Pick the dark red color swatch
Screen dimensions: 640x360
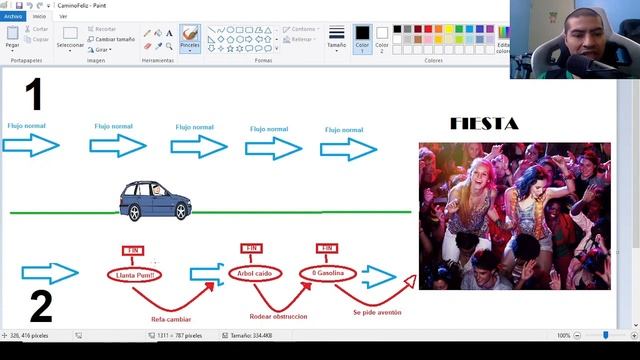(418, 29)
